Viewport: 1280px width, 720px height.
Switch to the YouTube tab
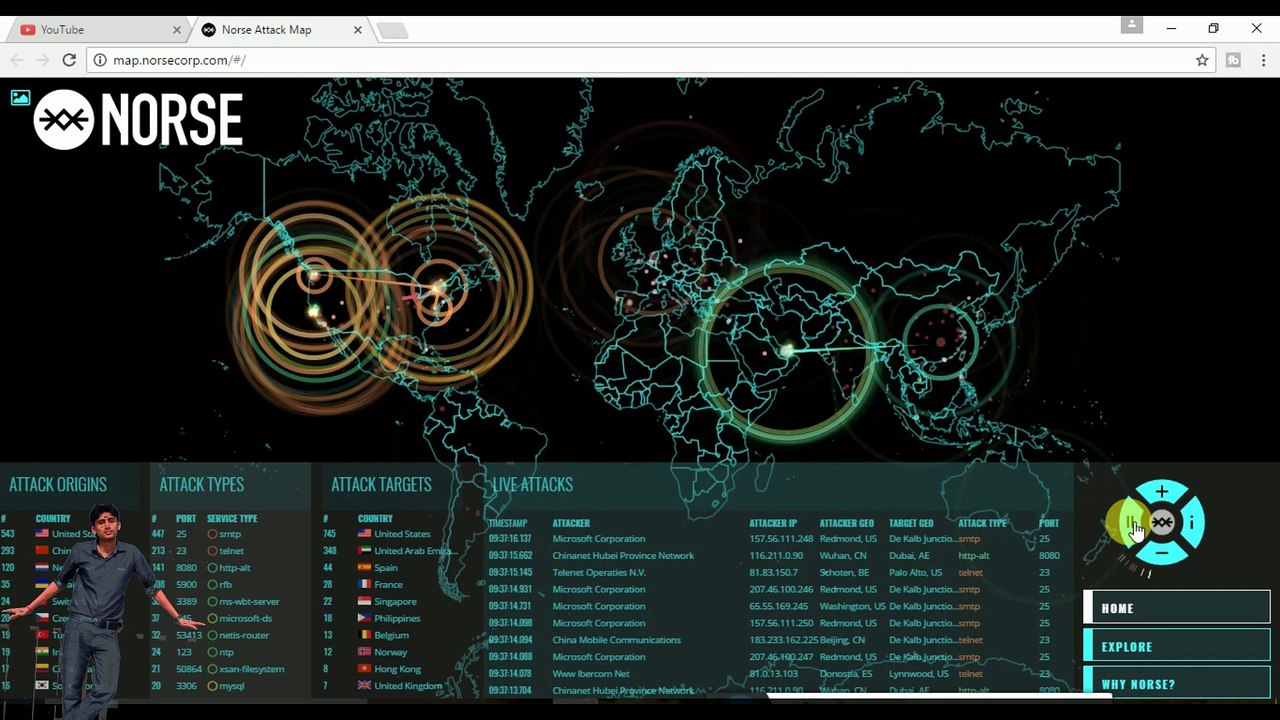98,30
